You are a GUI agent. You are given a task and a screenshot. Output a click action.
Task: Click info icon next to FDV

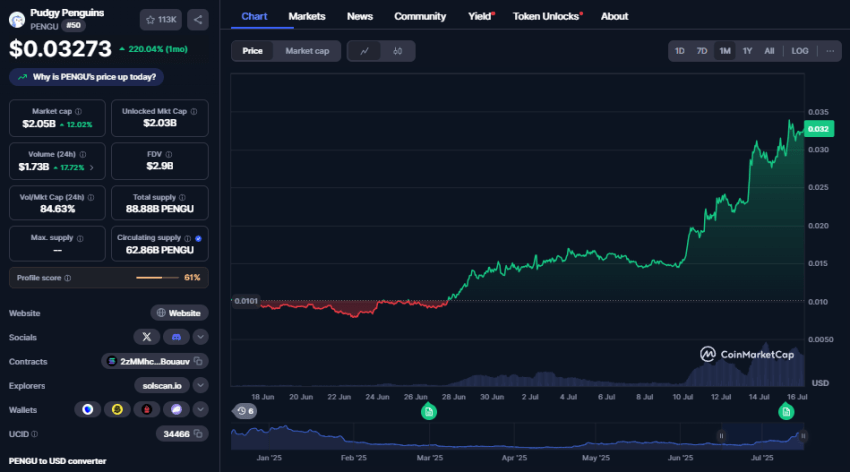pos(169,154)
